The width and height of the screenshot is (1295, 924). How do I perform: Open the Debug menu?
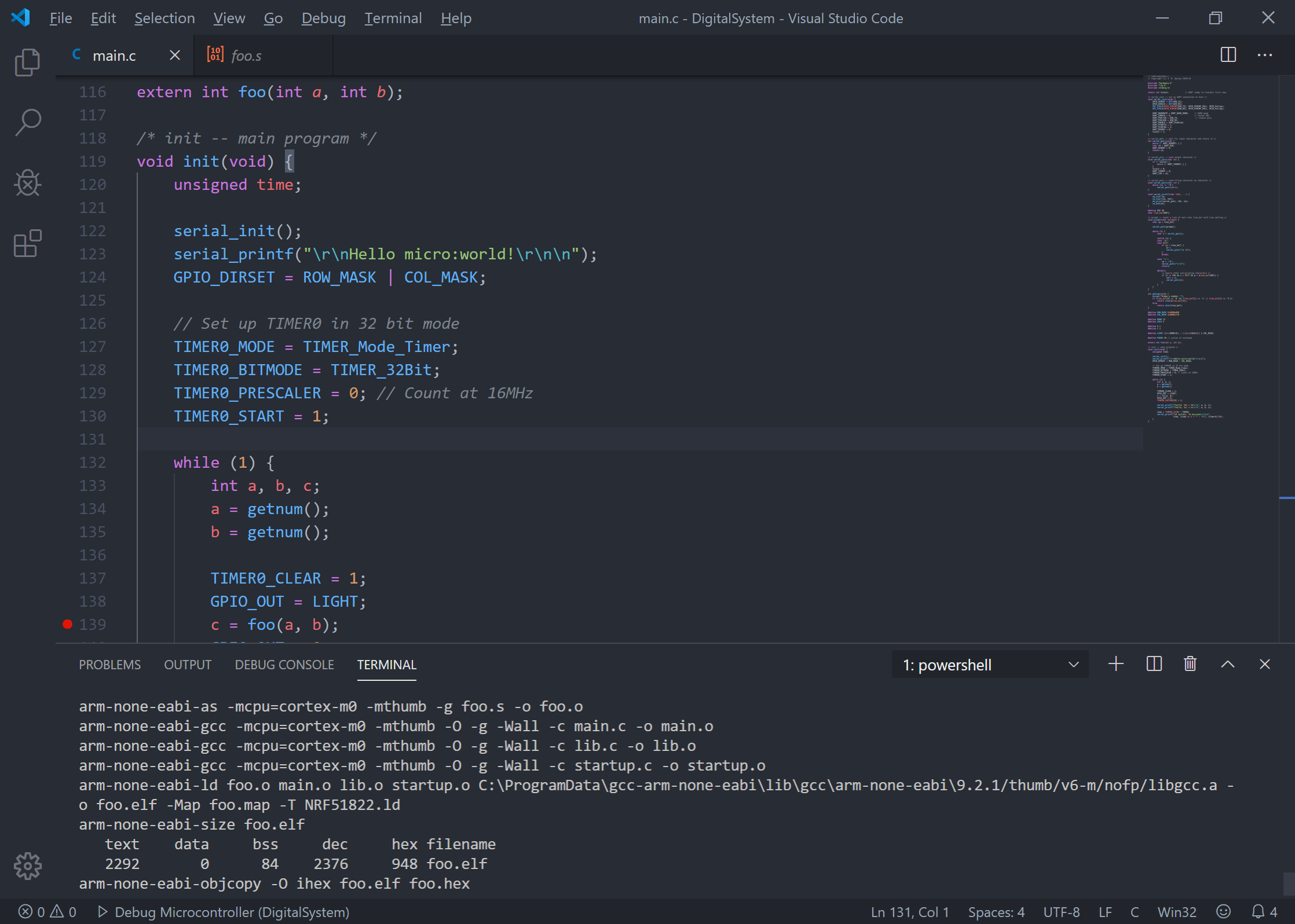(323, 18)
